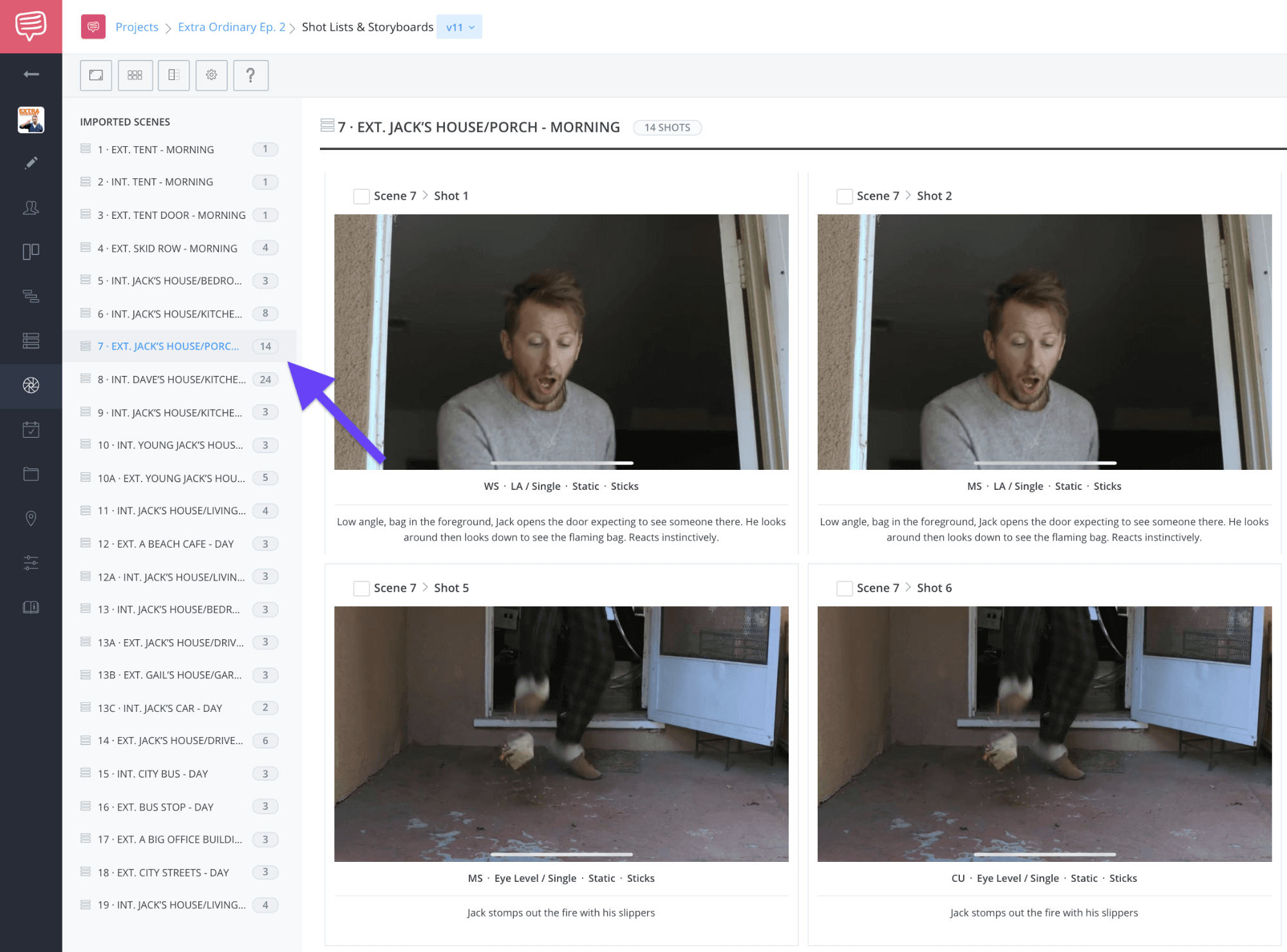Click Extra Ordinary Ep. 2 breadcrumb link
The width and height of the screenshot is (1287, 952).
click(x=232, y=27)
